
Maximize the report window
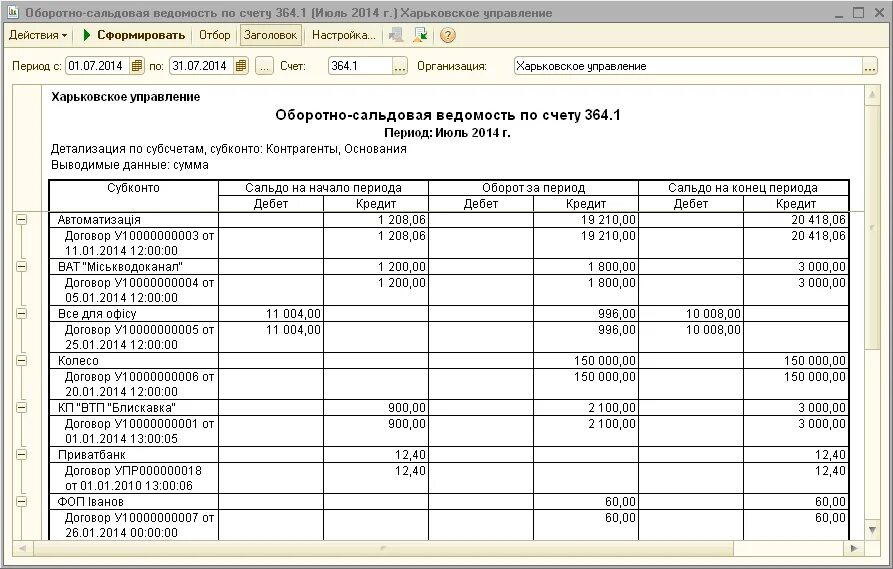pos(859,13)
